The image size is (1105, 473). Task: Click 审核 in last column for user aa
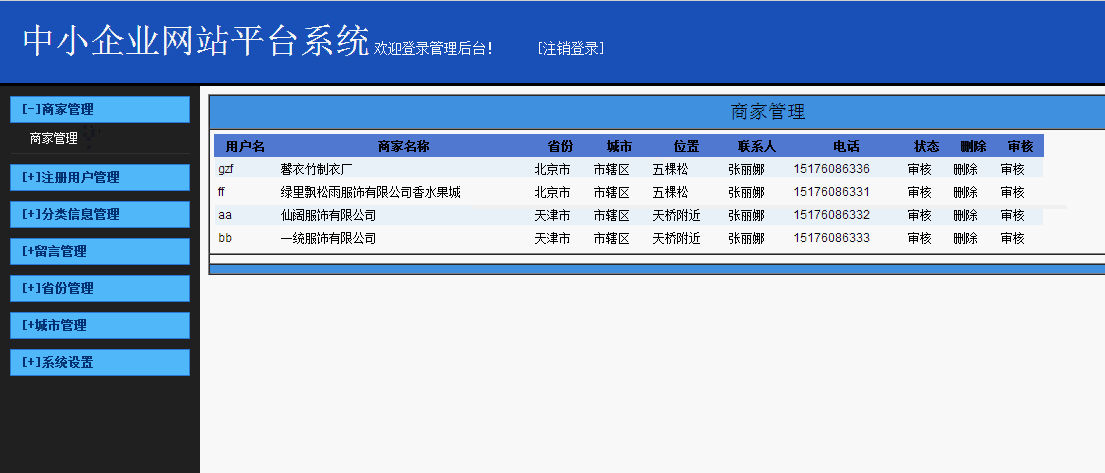[x=1012, y=215]
